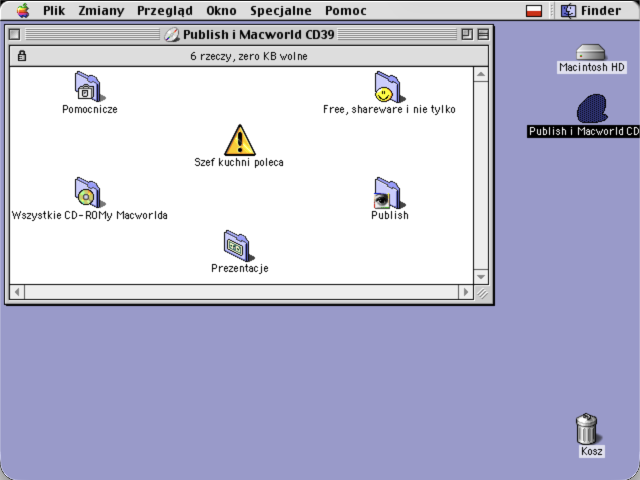Select the Szef kuchni poleca warning icon
This screenshot has width=640, height=480.
tap(240, 140)
